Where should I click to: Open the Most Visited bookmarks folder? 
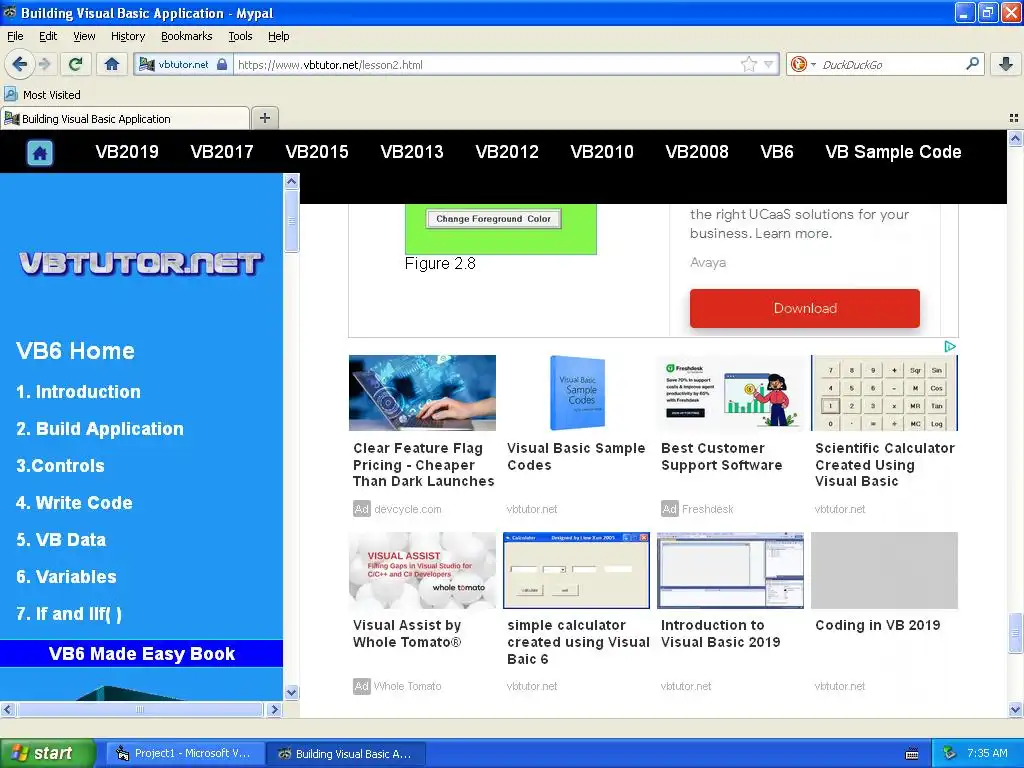click(x=43, y=95)
